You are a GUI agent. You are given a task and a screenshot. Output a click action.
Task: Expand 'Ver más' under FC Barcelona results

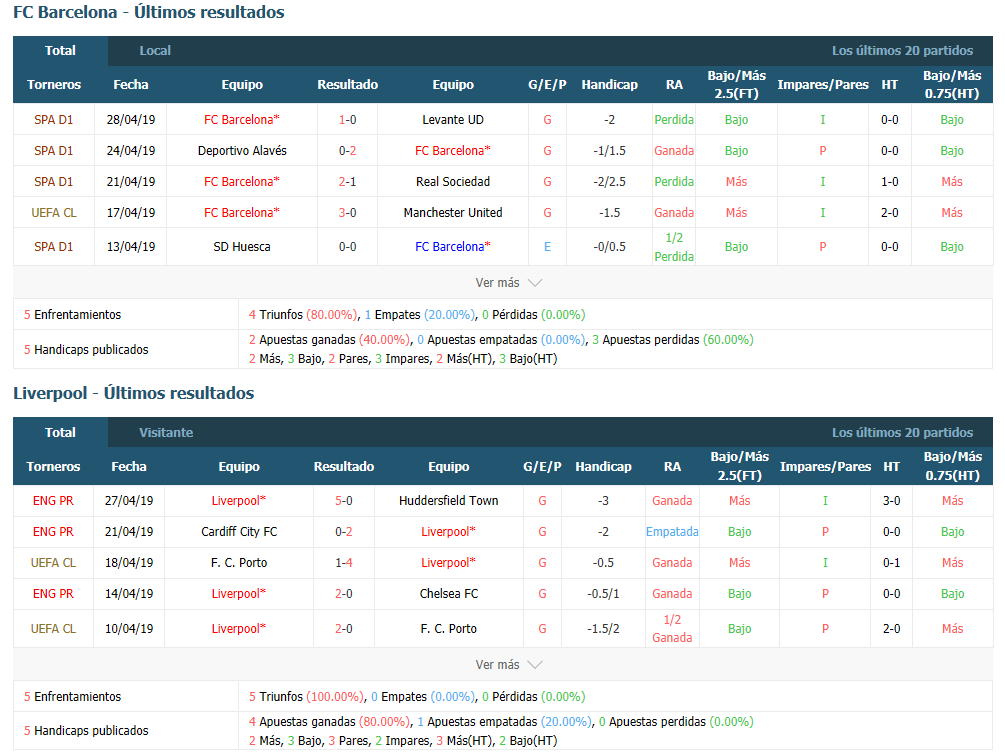[509, 283]
